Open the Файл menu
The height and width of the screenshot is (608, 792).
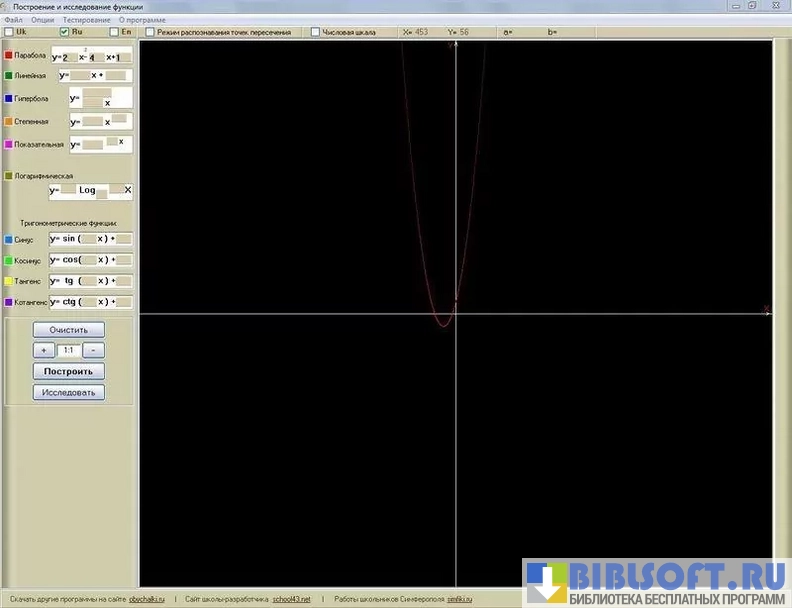13,19
